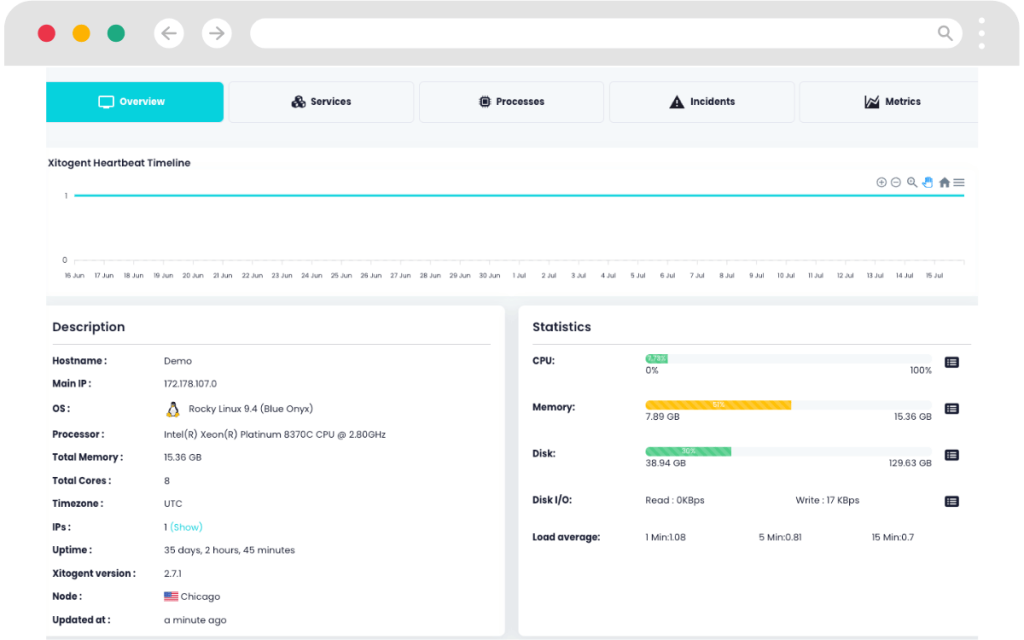Open the Incidents tab
The width and height of the screenshot is (1024, 640).
[702, 101]
